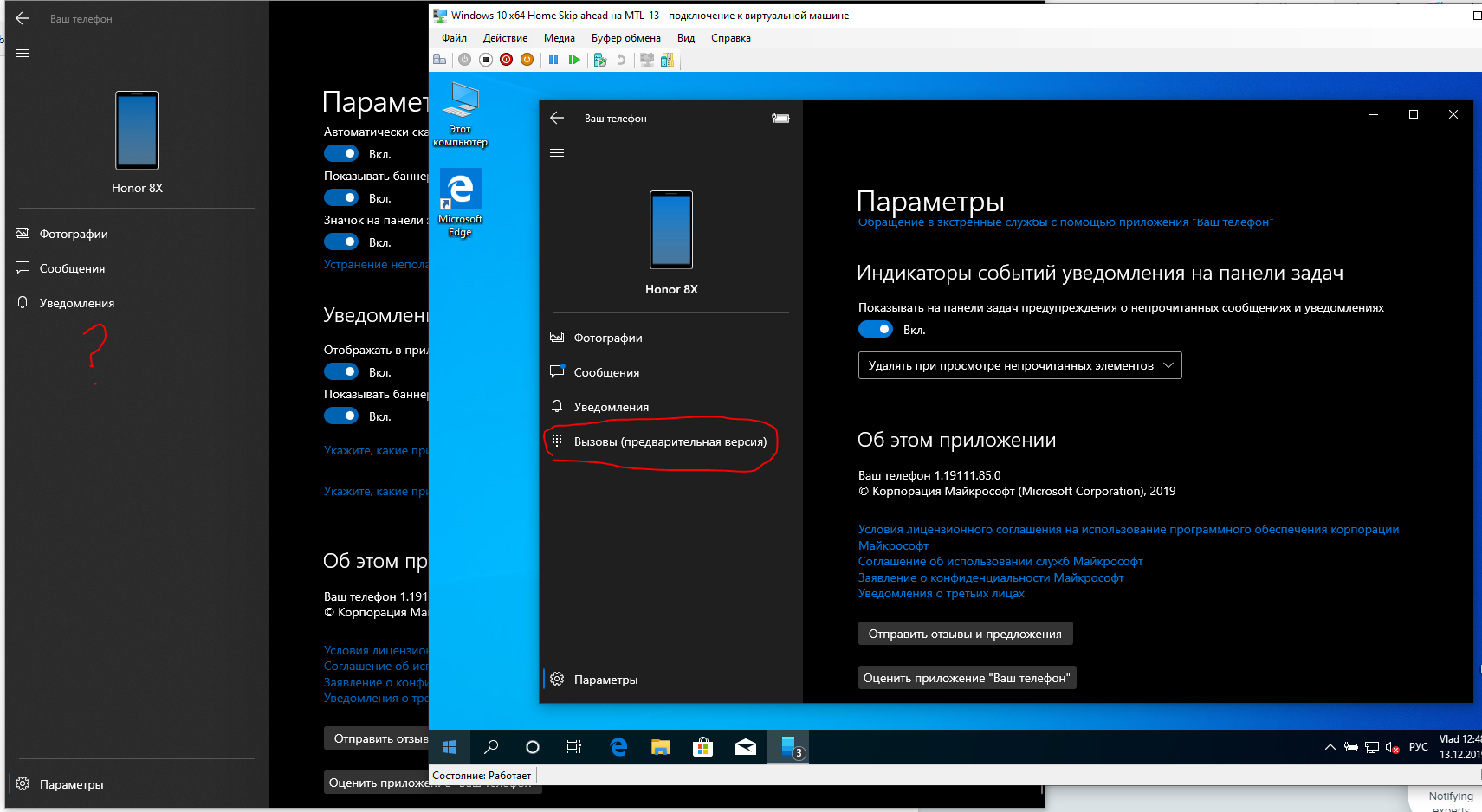Expand Удалять при просмотре непрочитанных элементов dropdown
The width and height of the screenshot is (1482, 812).
(x=1020, y=365)
